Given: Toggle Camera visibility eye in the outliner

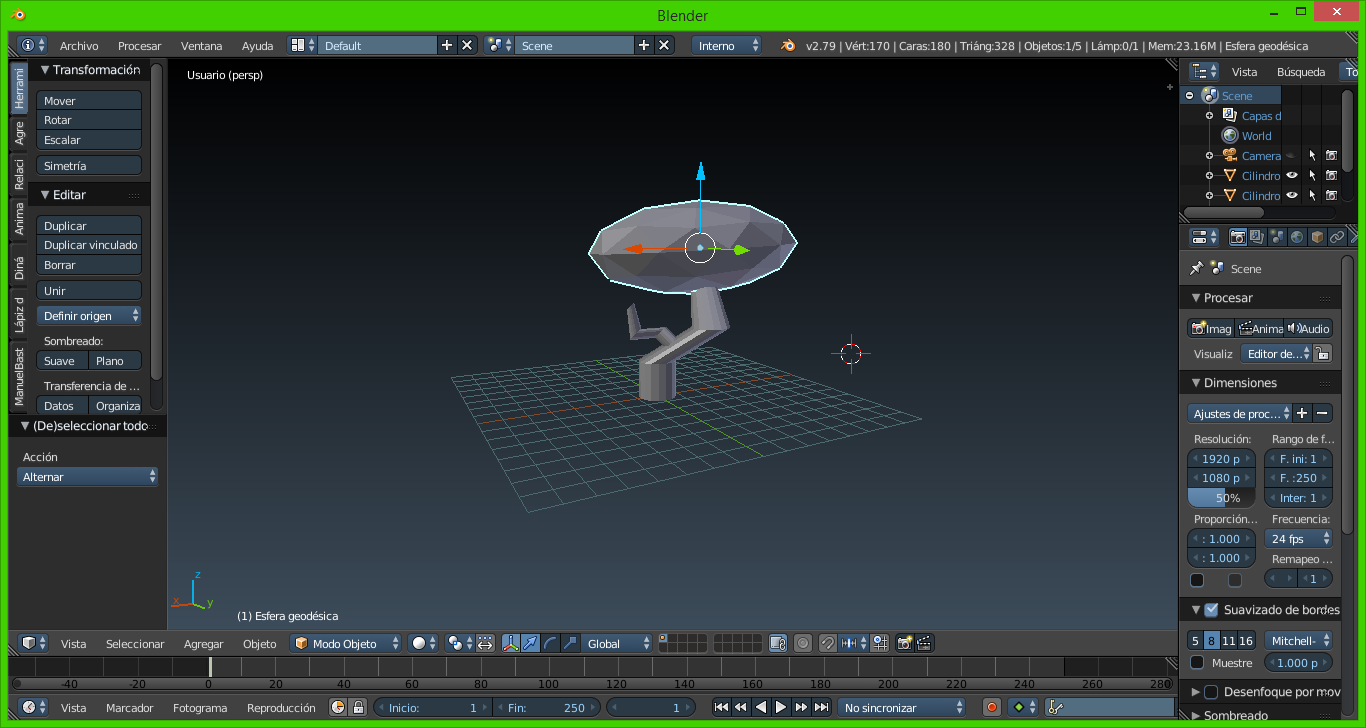Looking at the screenshot, I should pos(1291,156).
